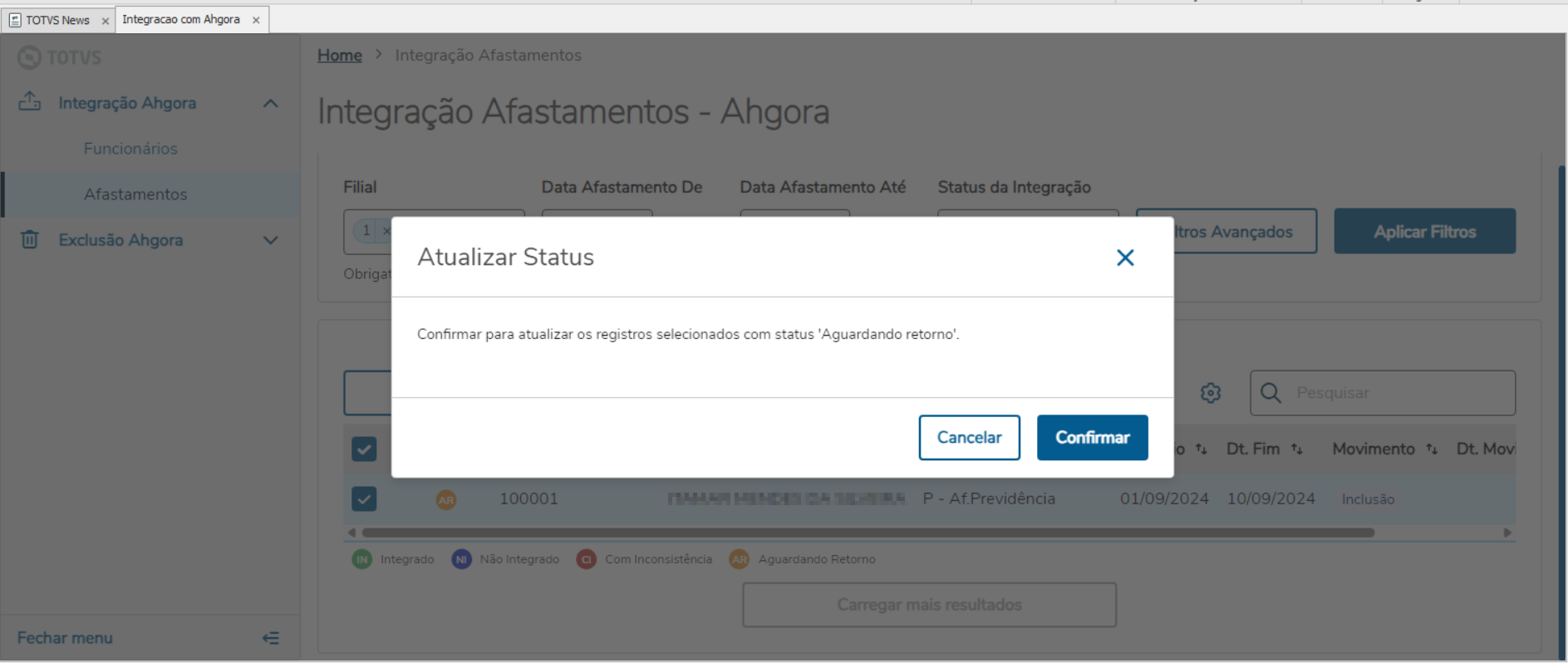The height and width of the screenshot is (663, 1568).
Task: Open Funcionários menu item
Action: [130, 148]
